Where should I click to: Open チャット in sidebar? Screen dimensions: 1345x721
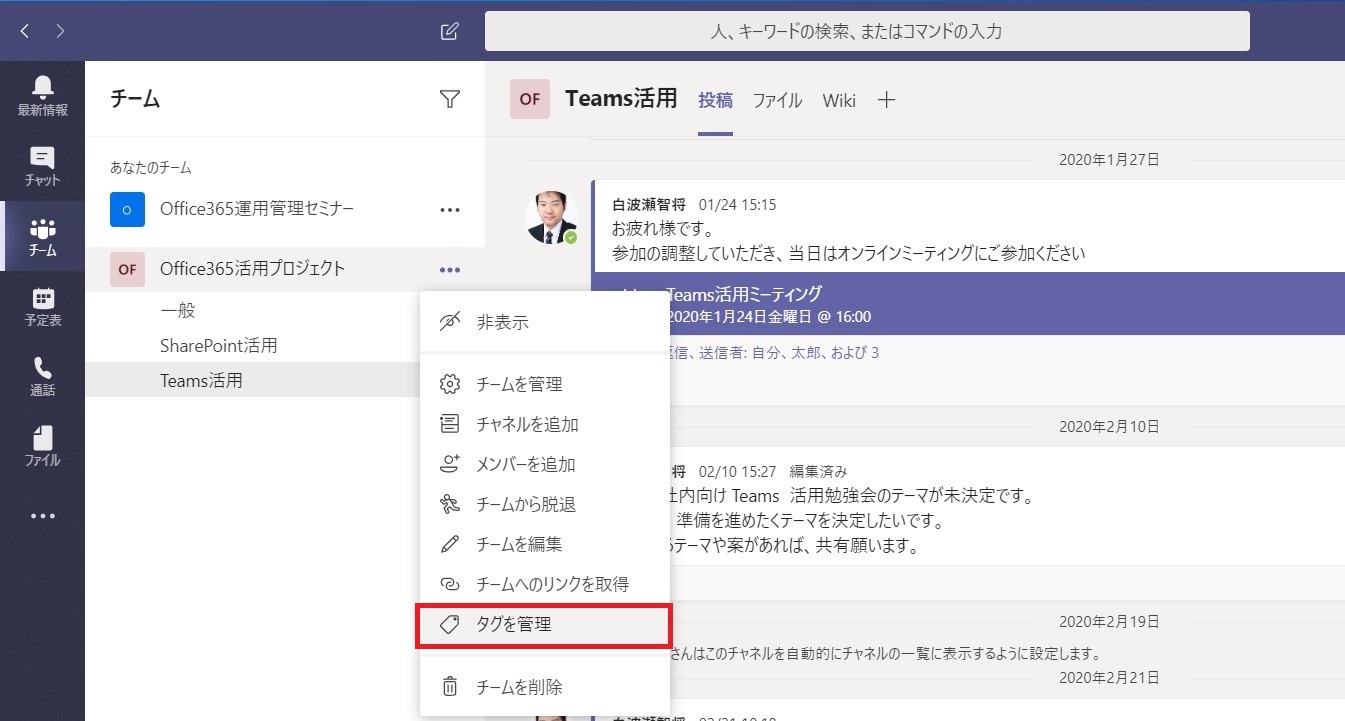pos(42,166)
